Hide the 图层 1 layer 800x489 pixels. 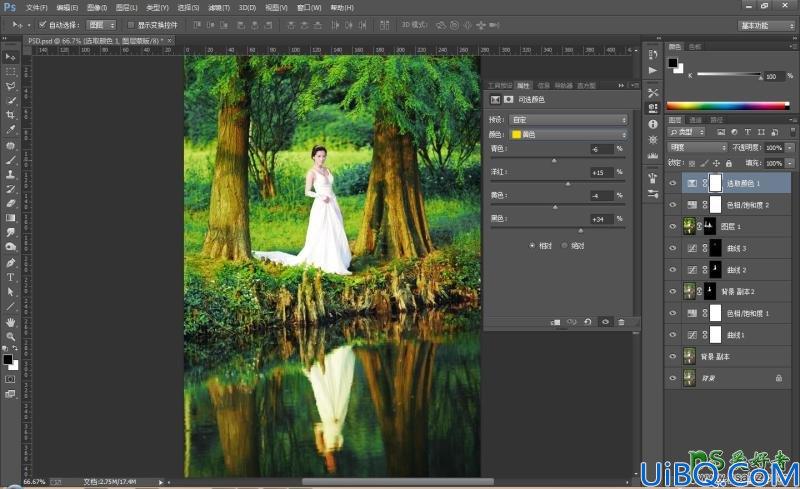[672, 226]
